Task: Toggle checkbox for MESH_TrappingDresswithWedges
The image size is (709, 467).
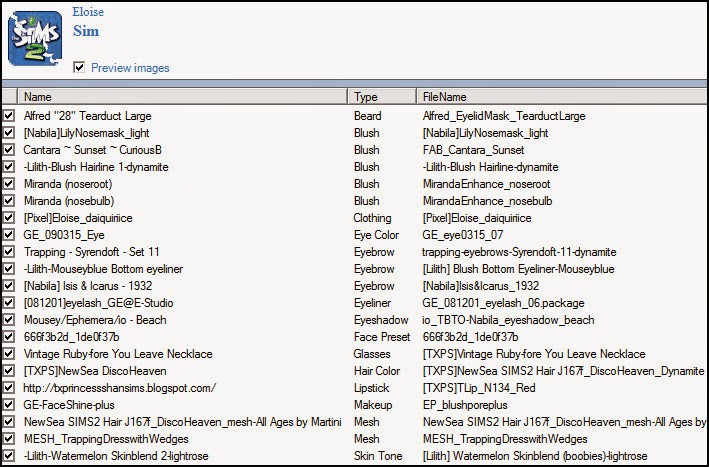Action: tap(9, 439)
